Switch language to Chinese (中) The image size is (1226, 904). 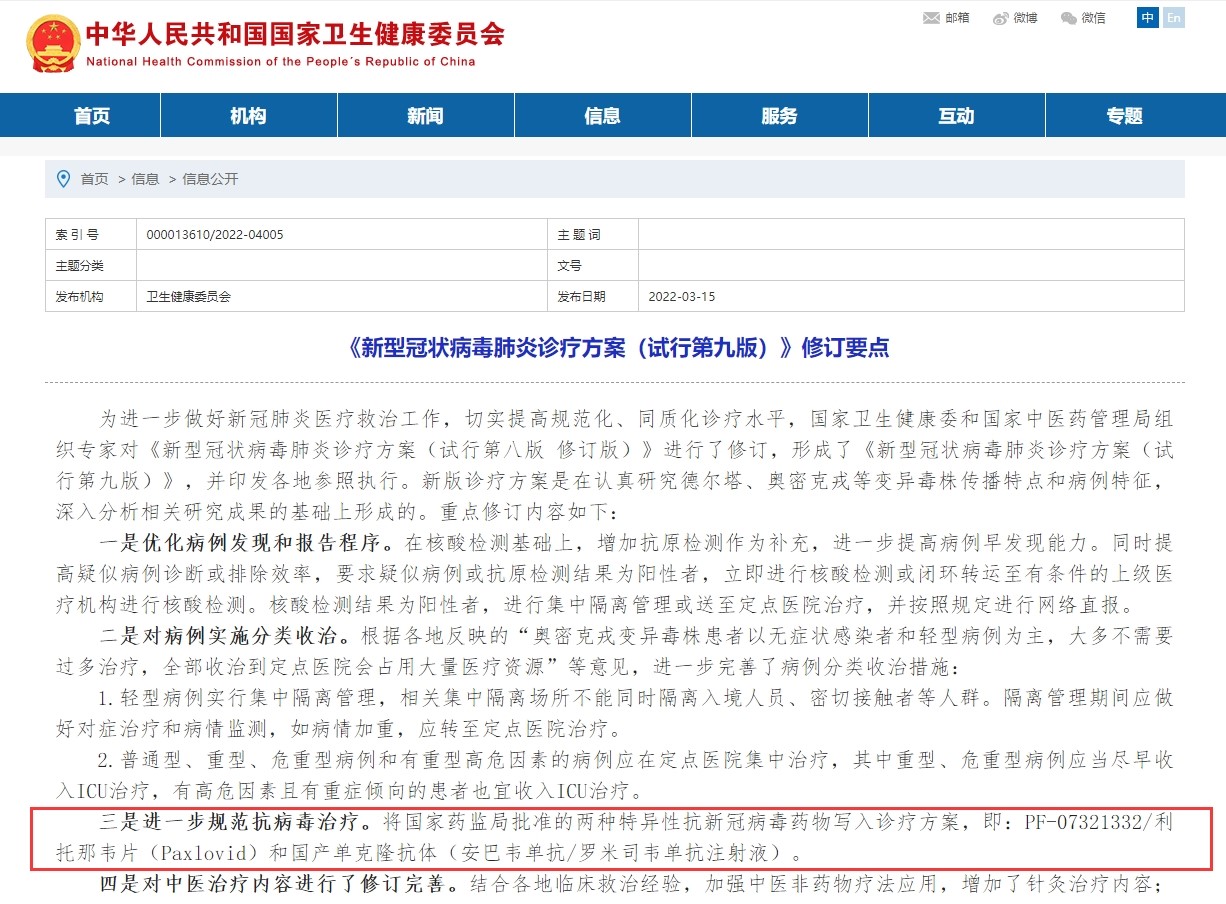1148,18
